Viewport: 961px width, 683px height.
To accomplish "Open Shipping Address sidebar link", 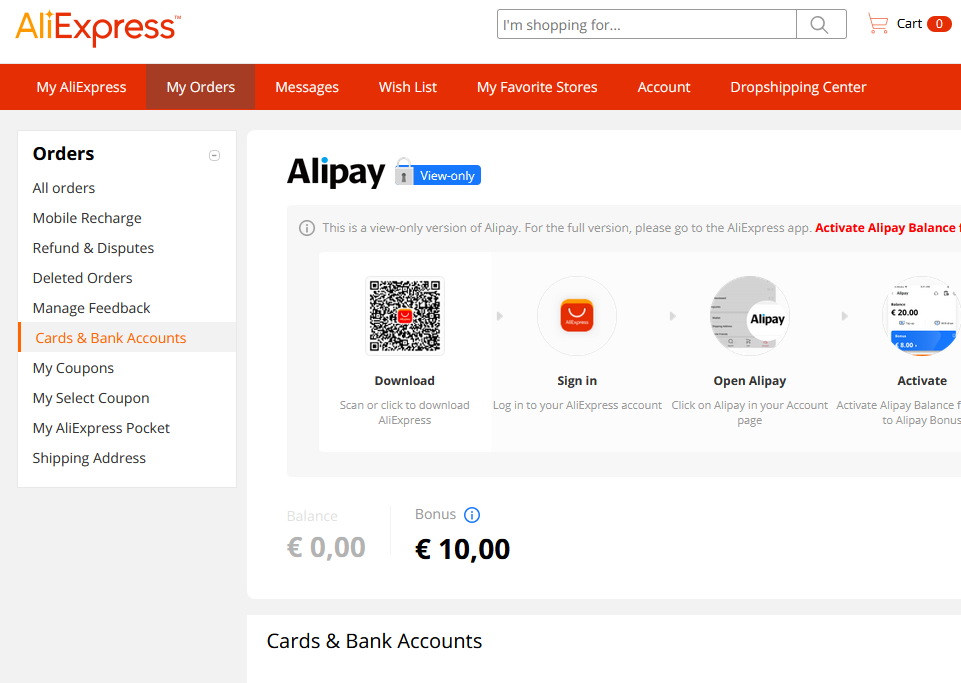I will 89,458.
